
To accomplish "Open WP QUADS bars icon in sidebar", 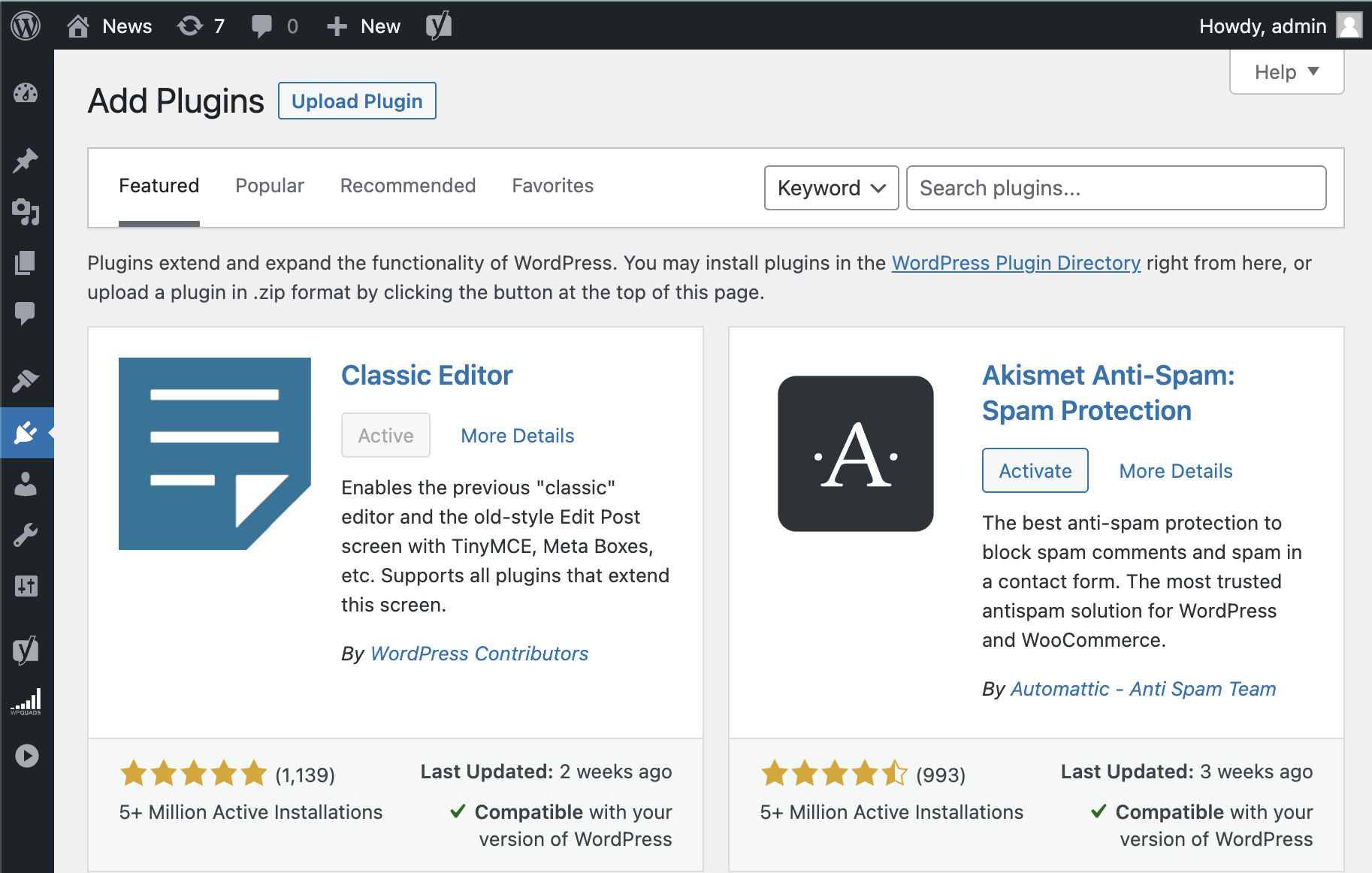I will (26, 702).
